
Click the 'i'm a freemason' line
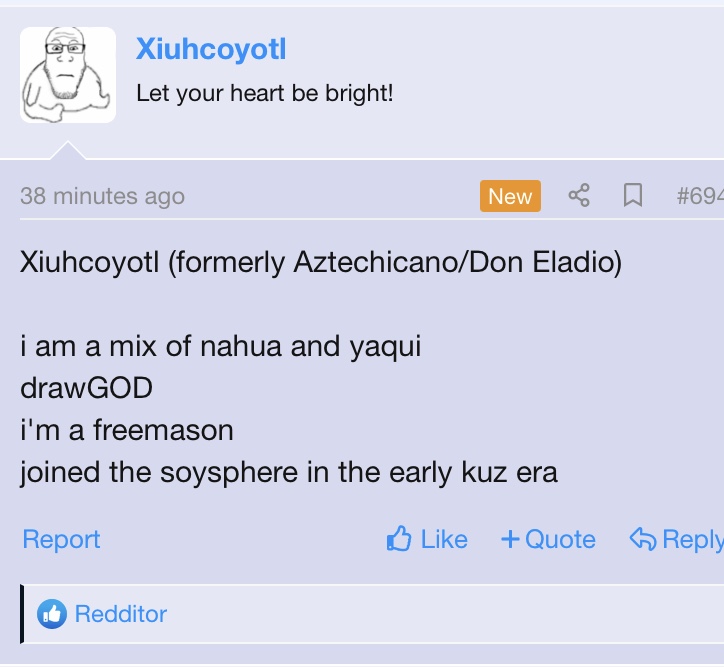tap(127, 430)
